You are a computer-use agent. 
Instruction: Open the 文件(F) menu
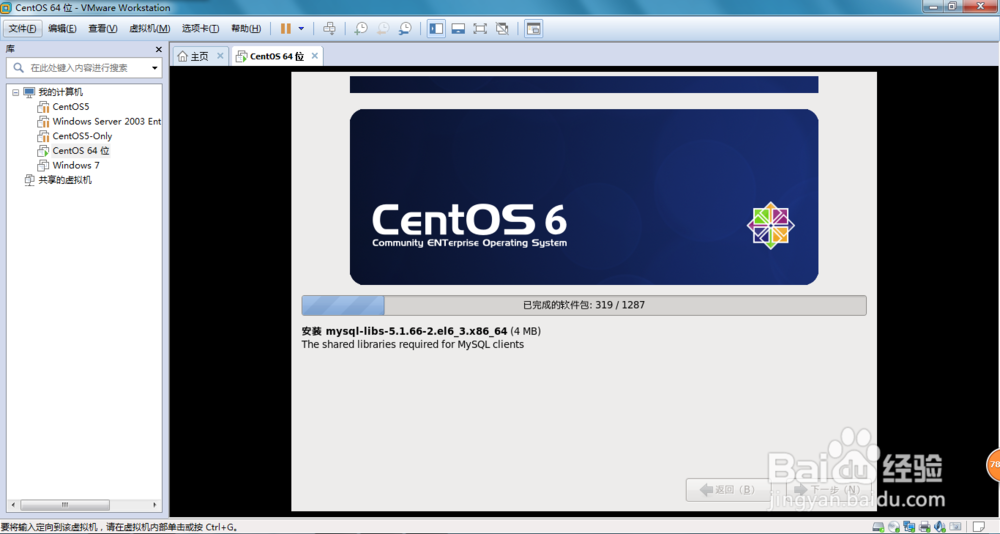[x=24, y=29]
